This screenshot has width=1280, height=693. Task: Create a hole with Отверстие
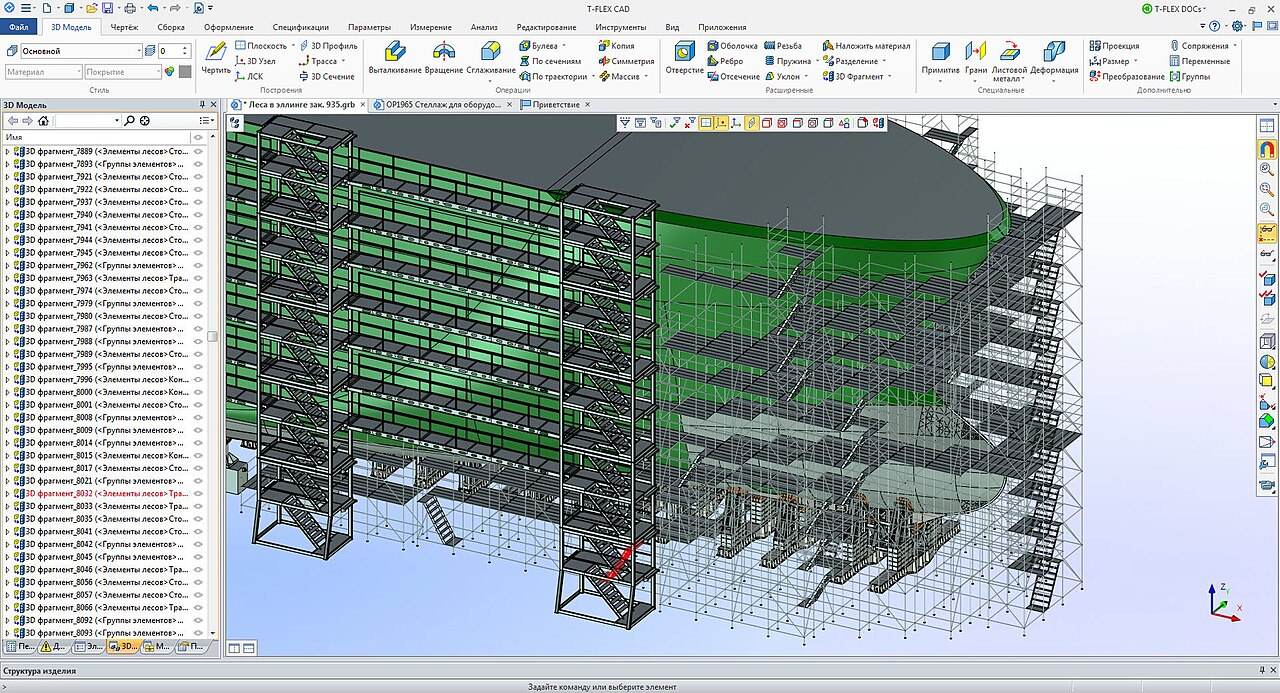[685, 58]
